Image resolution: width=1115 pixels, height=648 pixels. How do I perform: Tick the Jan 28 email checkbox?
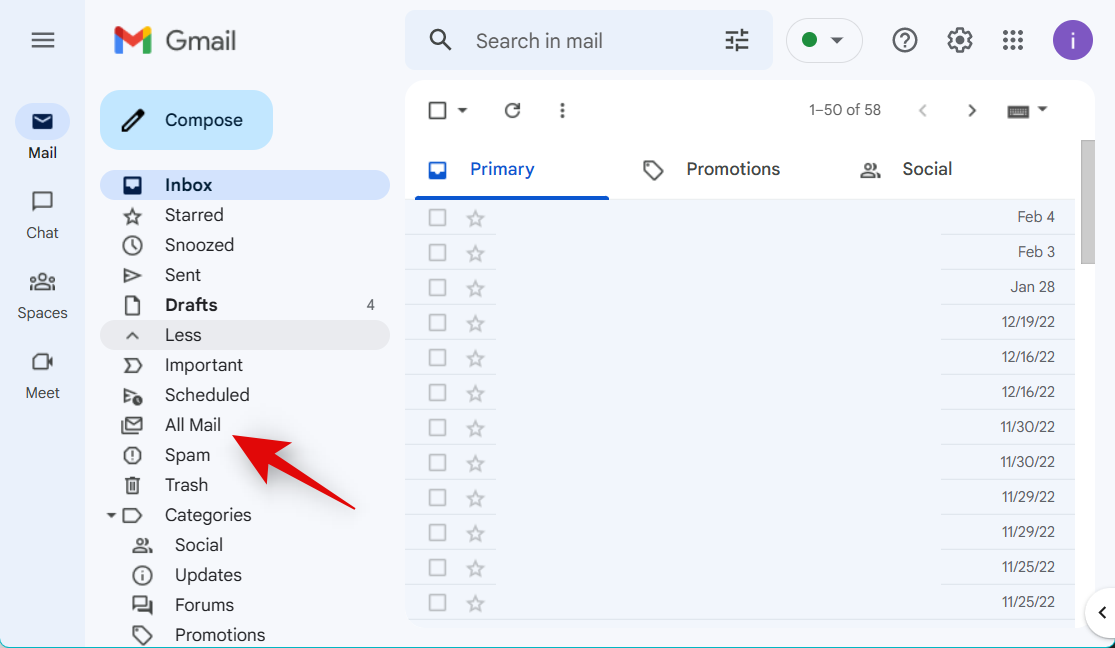pos(437,287)
